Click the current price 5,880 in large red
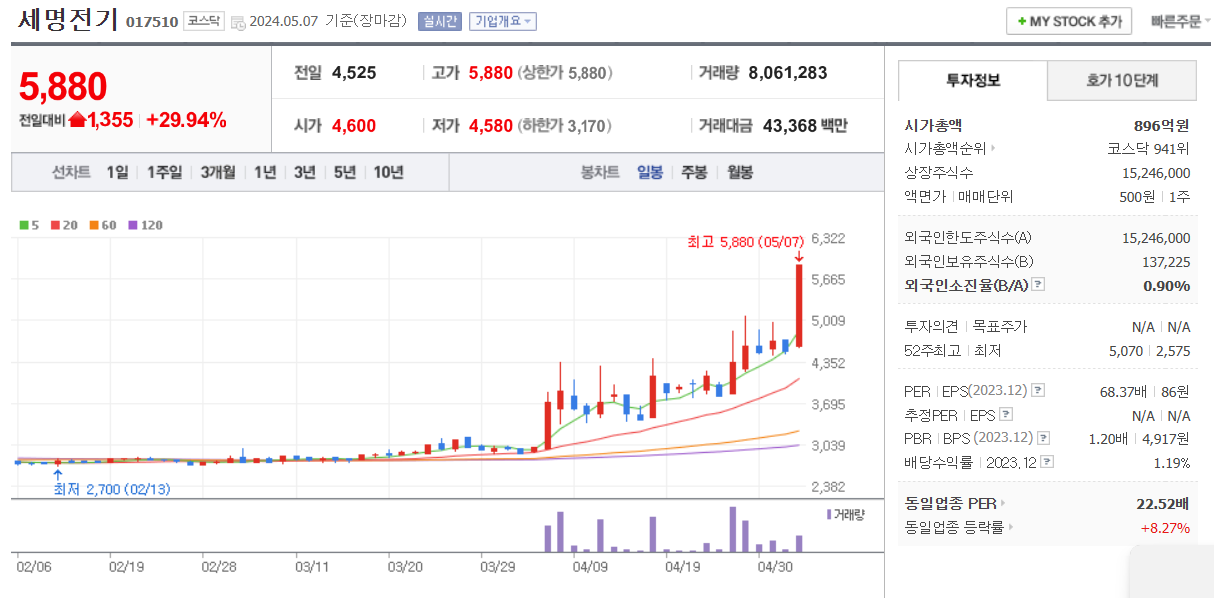This screenshot has width=1214, height=598. 63,88
